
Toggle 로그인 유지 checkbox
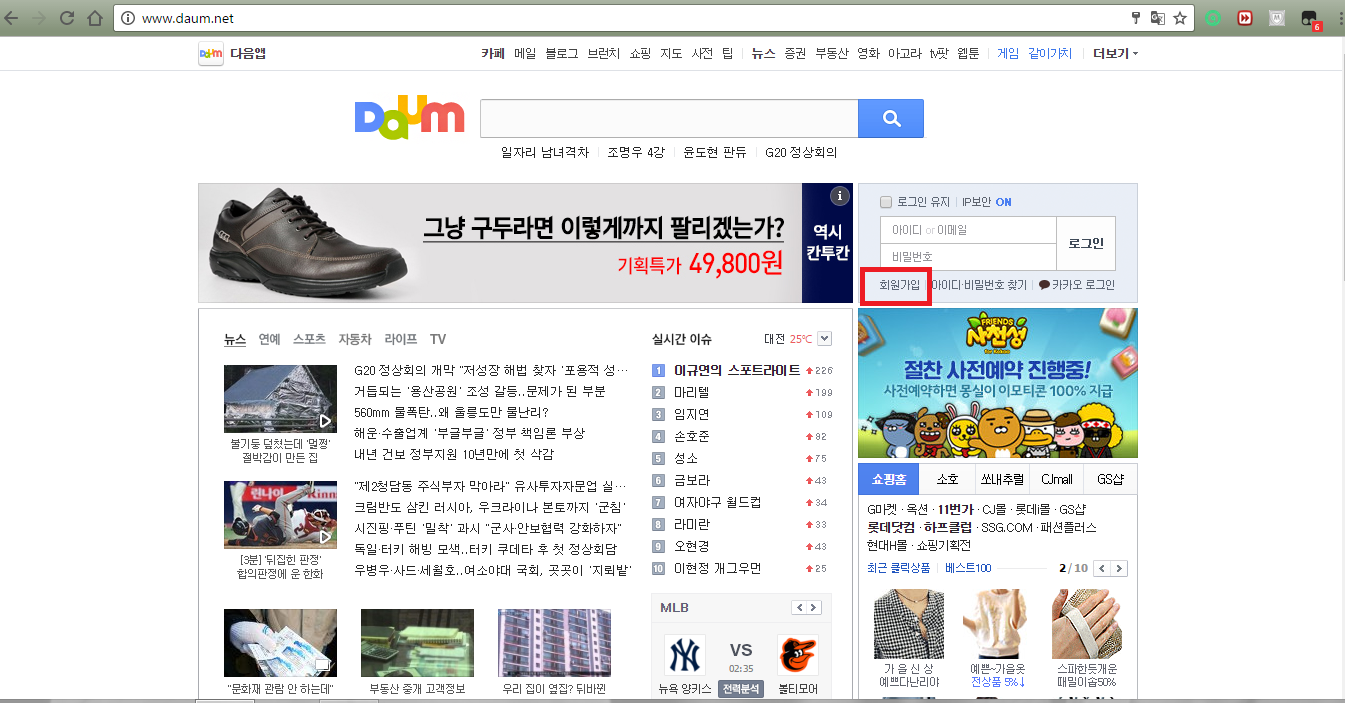coord(886,202)
